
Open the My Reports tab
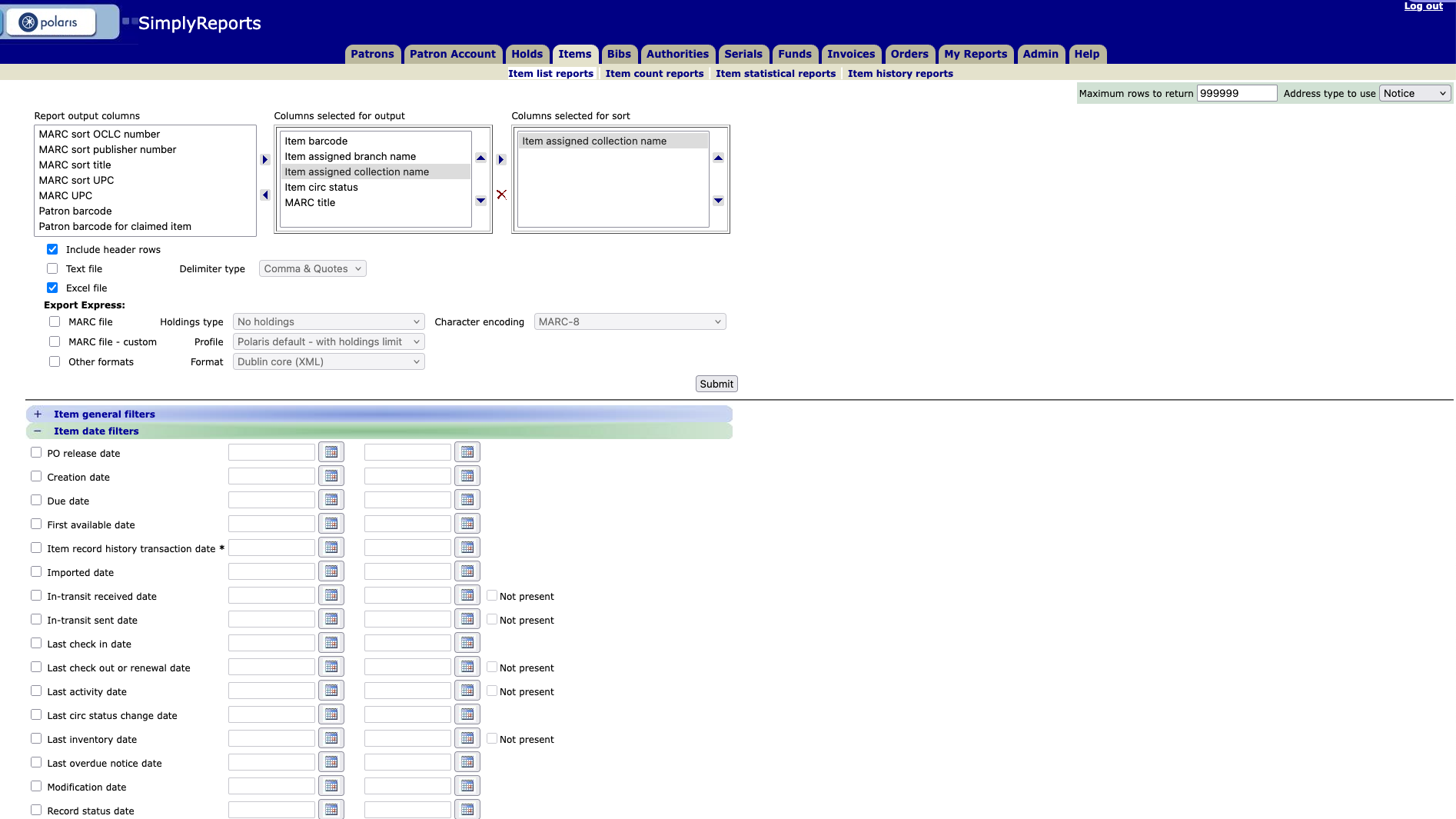click(975, 54)
